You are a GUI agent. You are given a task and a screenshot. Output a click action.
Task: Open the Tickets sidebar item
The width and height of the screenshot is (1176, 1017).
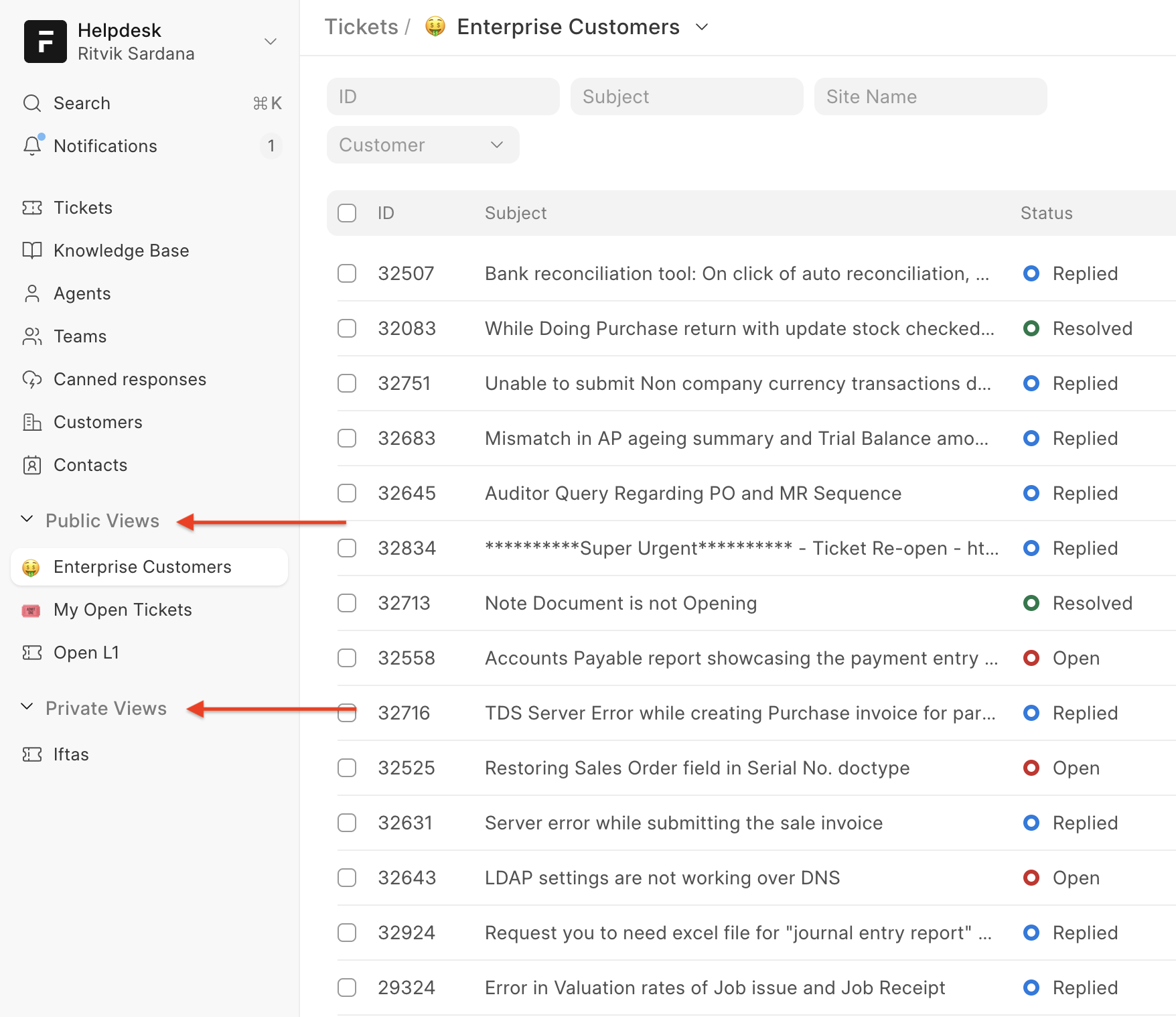pyautogui.click(x=82, y=208)
